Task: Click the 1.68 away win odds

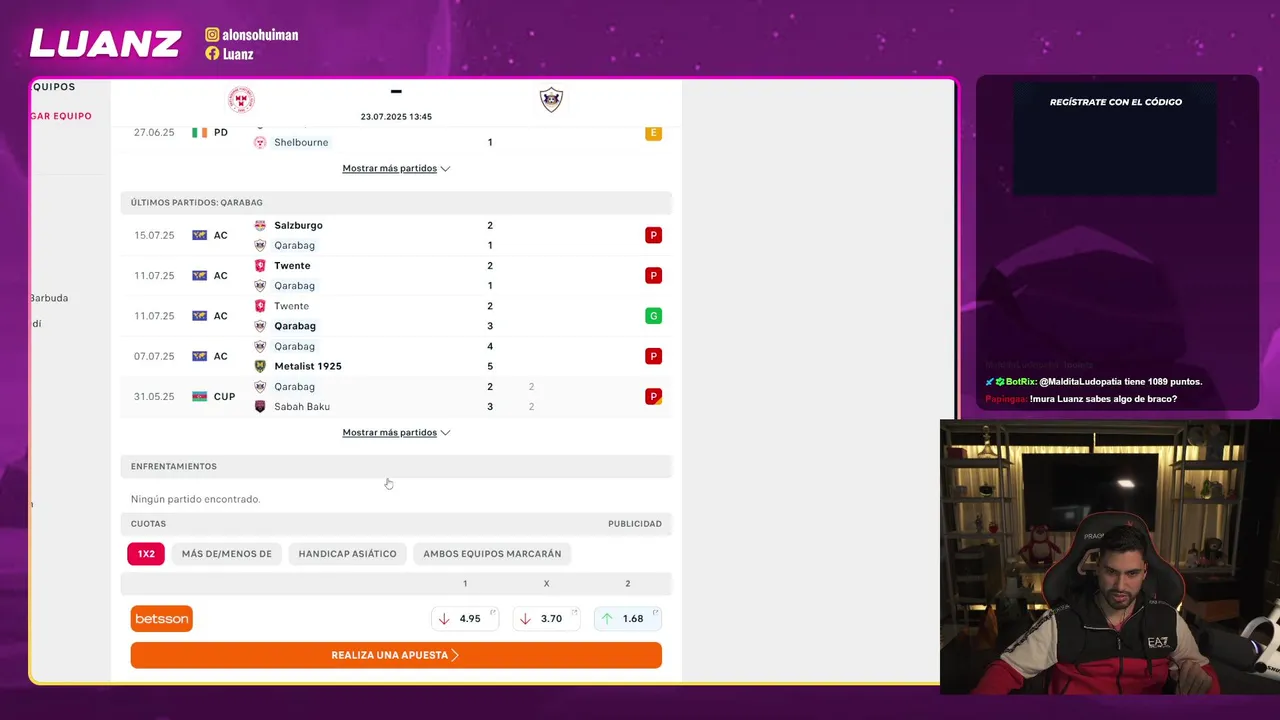Action: pos(628,619)
